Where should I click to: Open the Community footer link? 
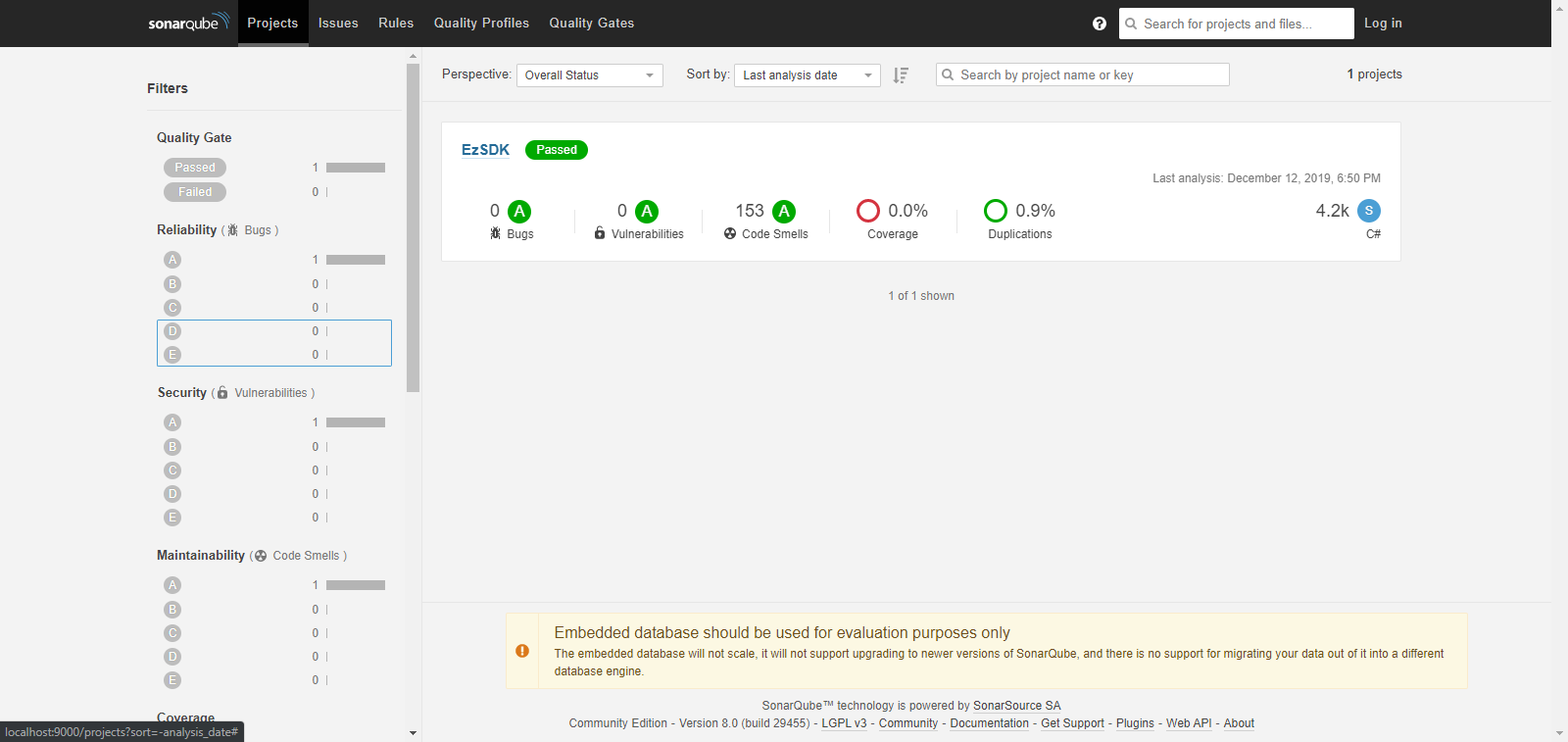[x=908, y=723]
